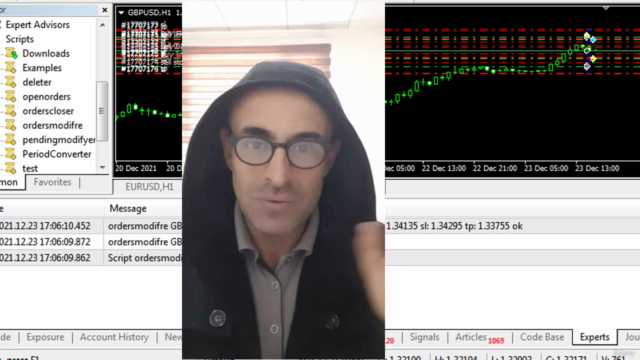Click the test script icon
The width and height of the screenshot is (640, 360).
[x=10, y=168]
